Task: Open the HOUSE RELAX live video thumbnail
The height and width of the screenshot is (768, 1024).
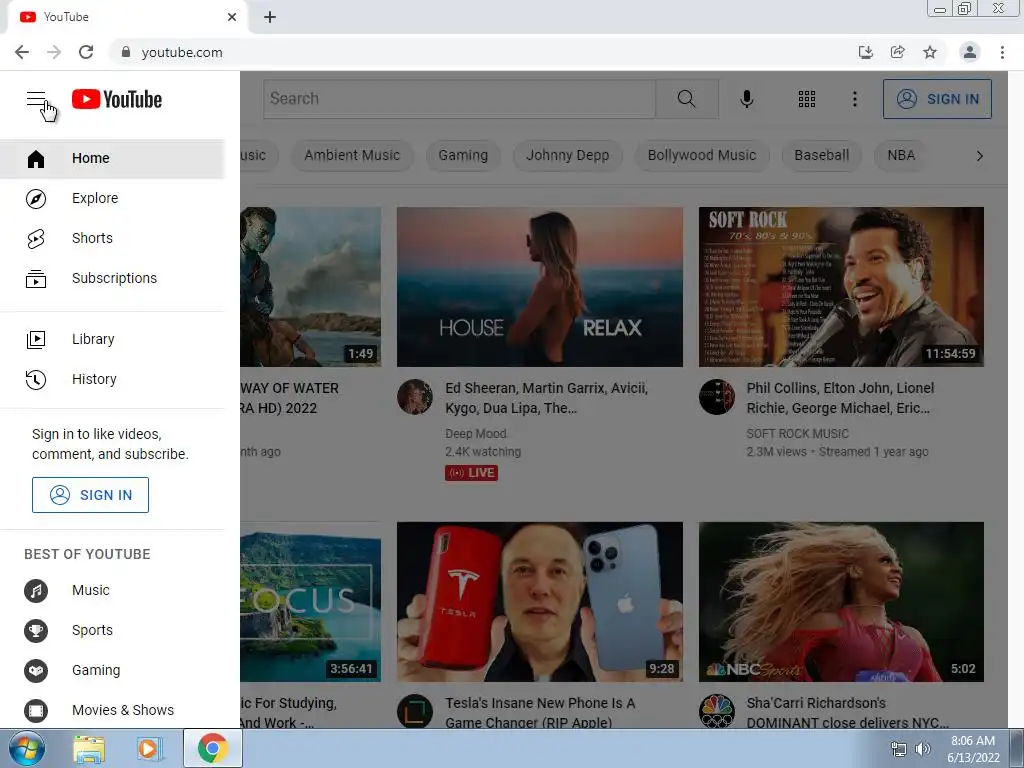Action: (x=539, y=287)
